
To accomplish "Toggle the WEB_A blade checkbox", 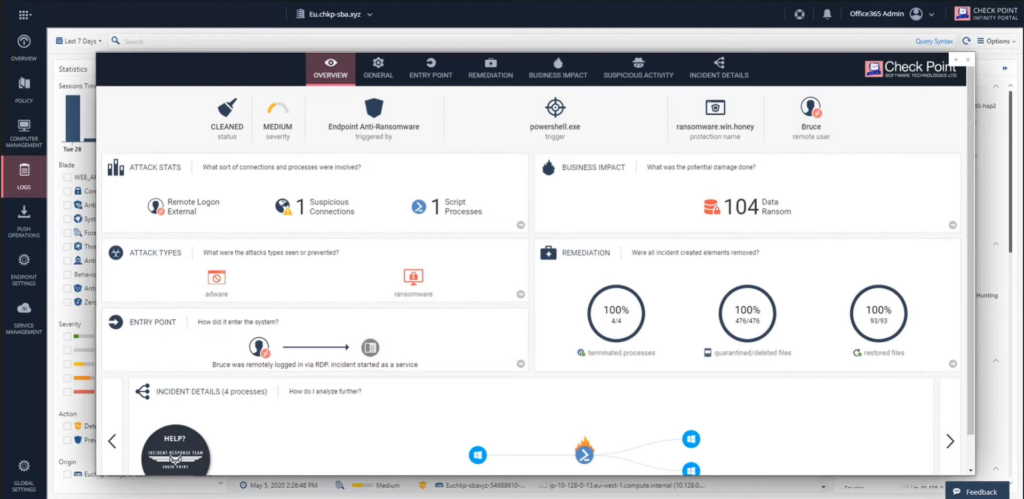I will point(67,177).
